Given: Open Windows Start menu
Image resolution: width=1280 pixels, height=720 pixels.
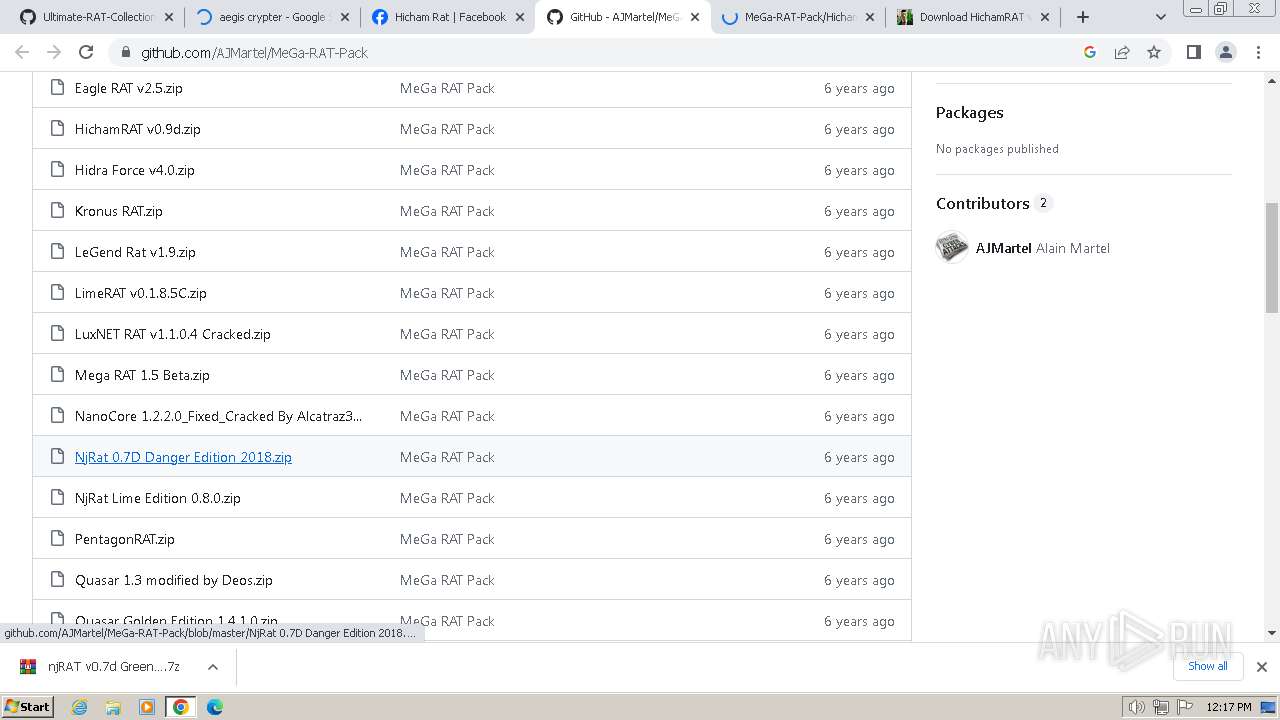Looking at the screenshot, I should pyautogui.click(x=27, y=707).
